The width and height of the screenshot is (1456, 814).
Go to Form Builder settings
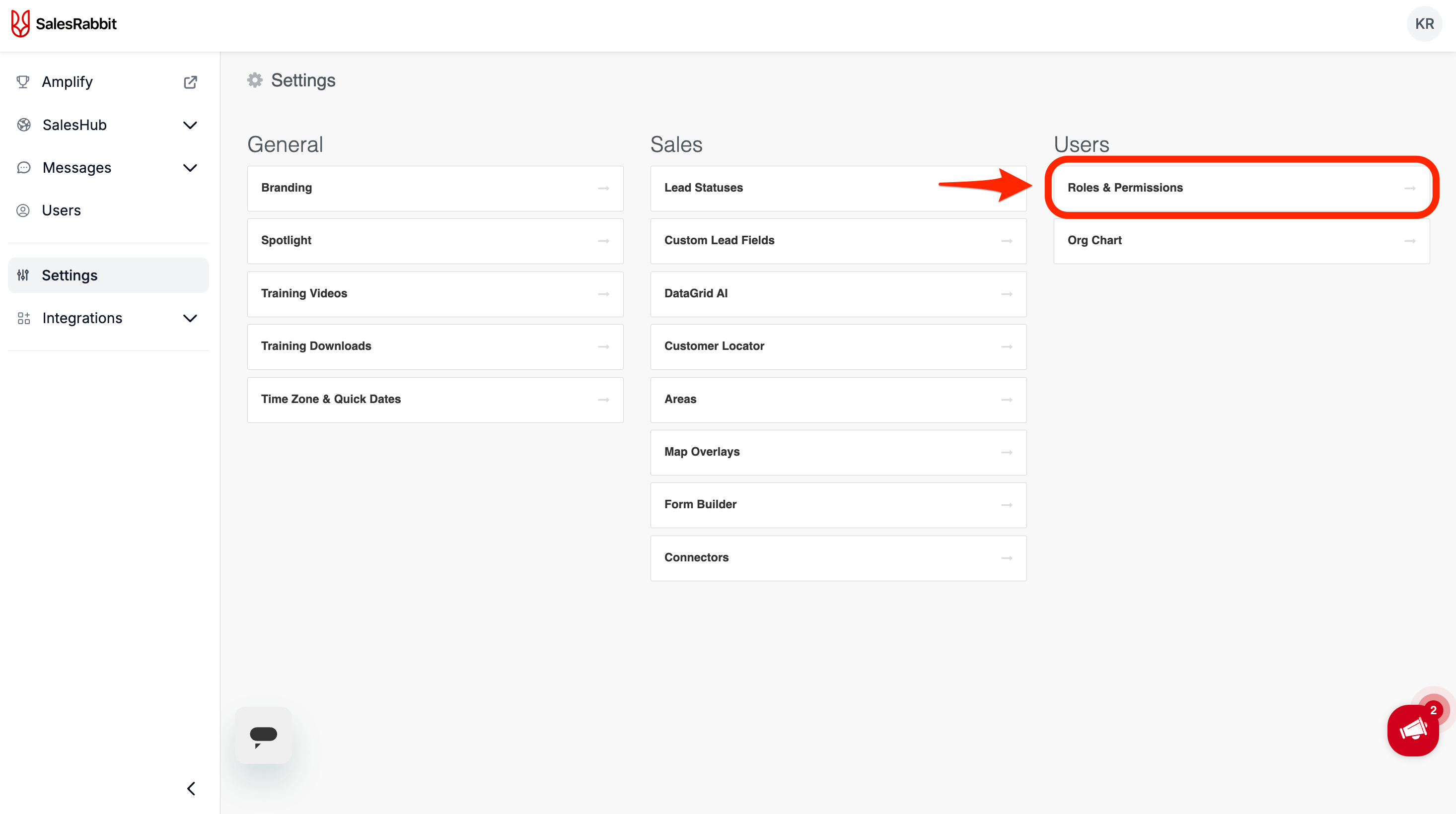pyautogui.click(x=838, y=504)
